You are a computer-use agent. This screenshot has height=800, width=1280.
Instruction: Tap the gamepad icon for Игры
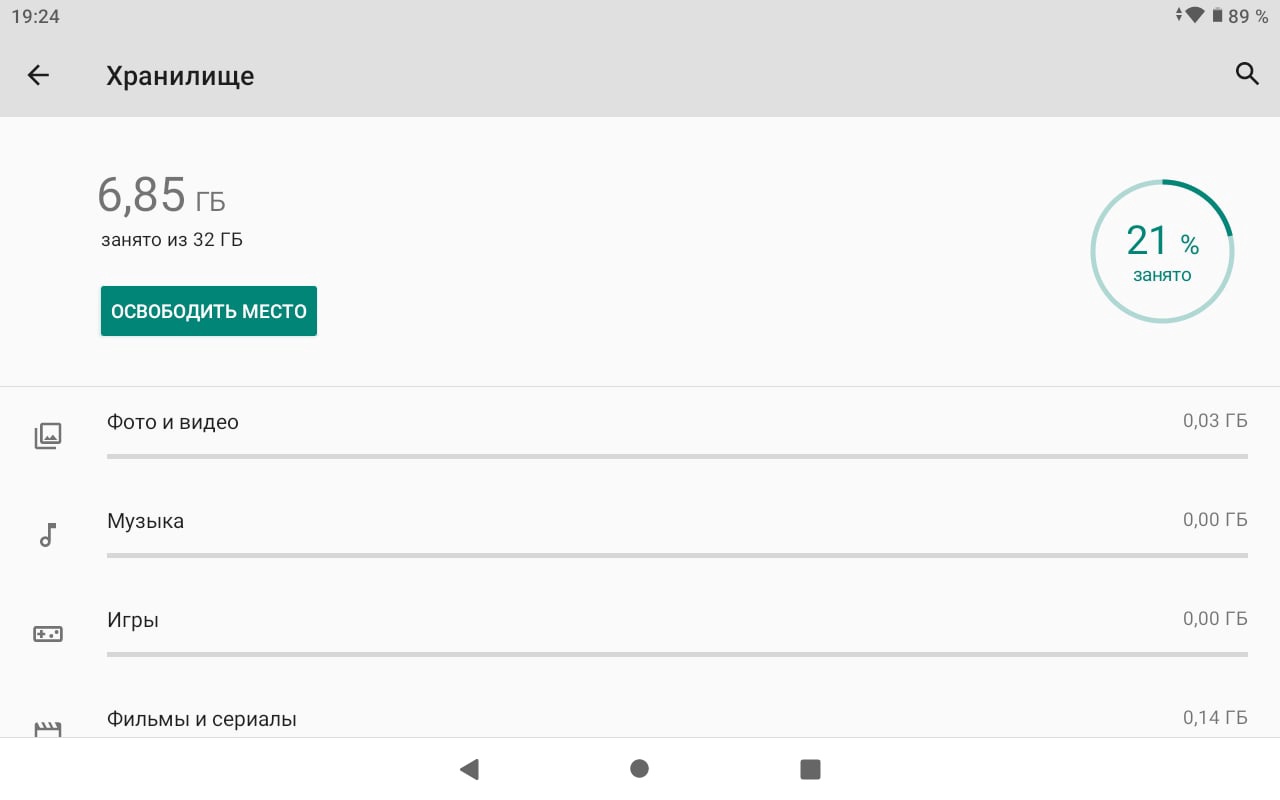coord(48,634)
